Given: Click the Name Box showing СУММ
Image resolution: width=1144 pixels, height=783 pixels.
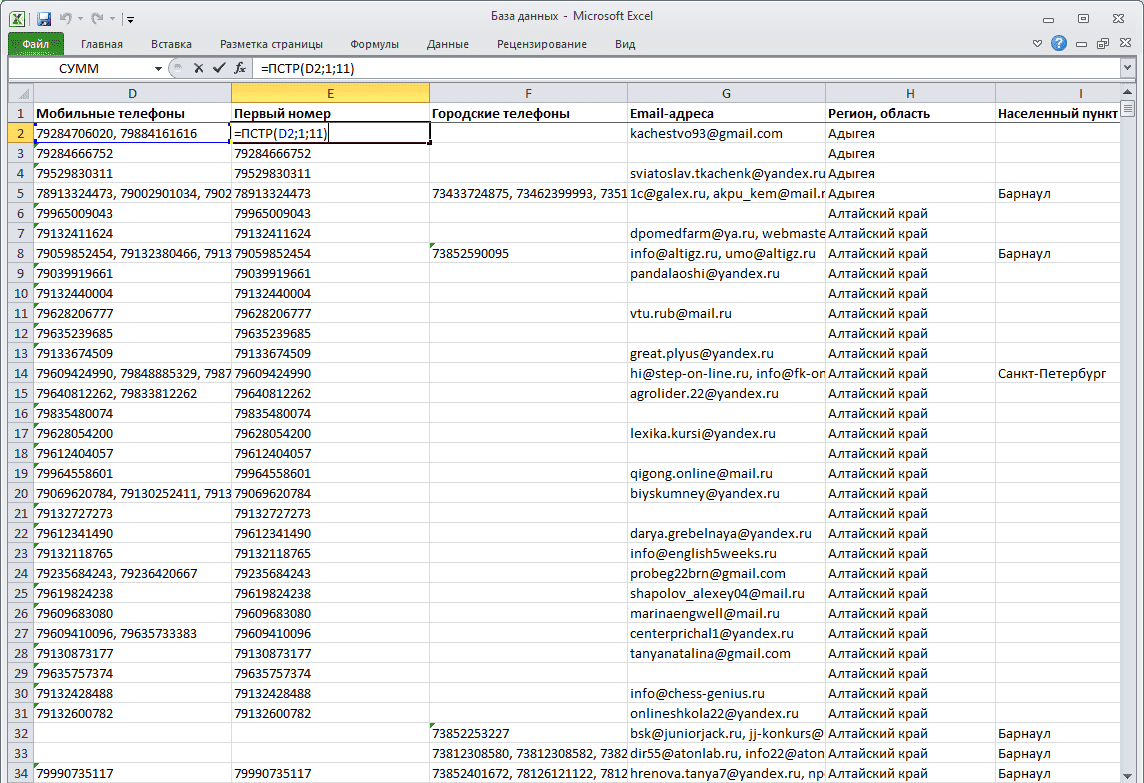Looking at the screenshot, I should pos(80,69).
